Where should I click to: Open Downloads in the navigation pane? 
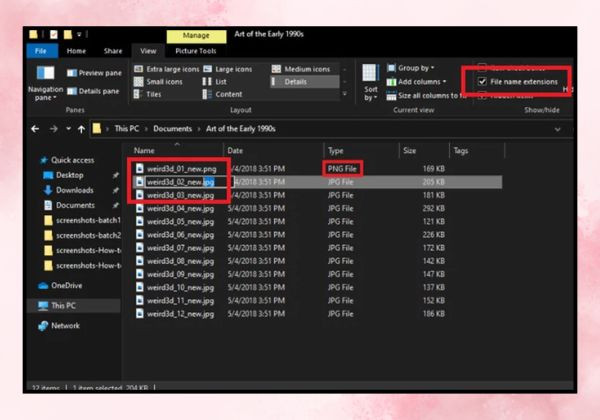click(68, 190)
